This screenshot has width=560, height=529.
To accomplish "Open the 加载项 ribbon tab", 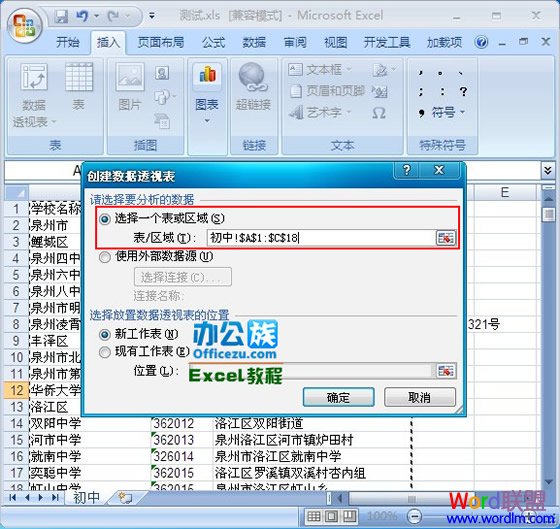I will click(444, 43).
